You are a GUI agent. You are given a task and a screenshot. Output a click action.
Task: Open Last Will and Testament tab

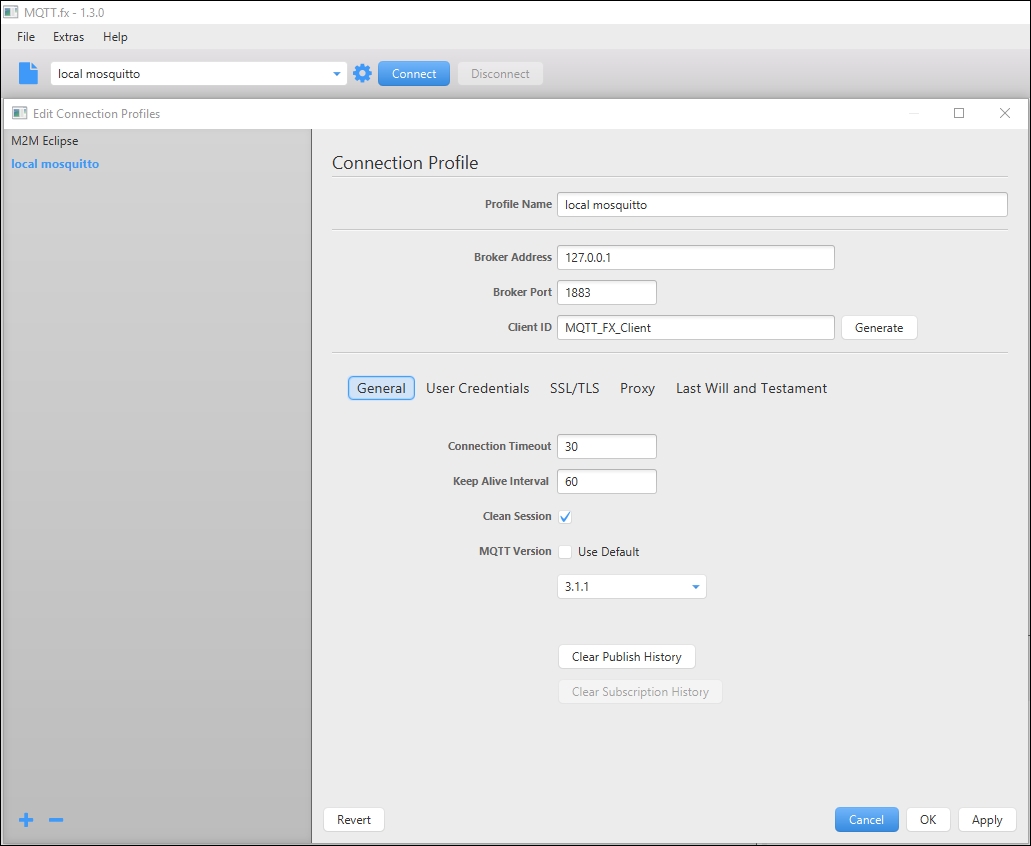click(752, 388)
